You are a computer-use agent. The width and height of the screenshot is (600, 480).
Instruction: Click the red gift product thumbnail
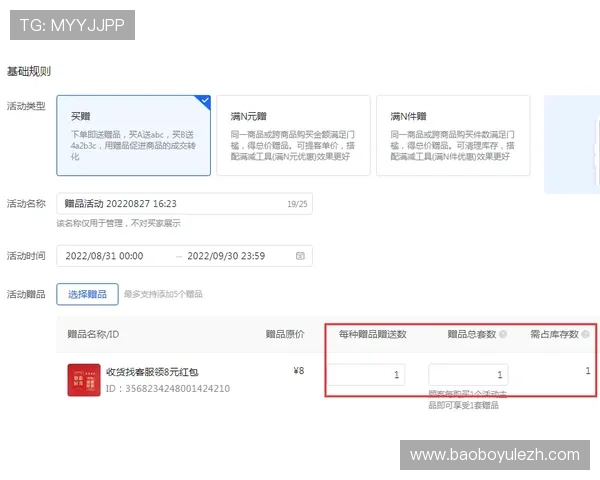coord(84,380)
